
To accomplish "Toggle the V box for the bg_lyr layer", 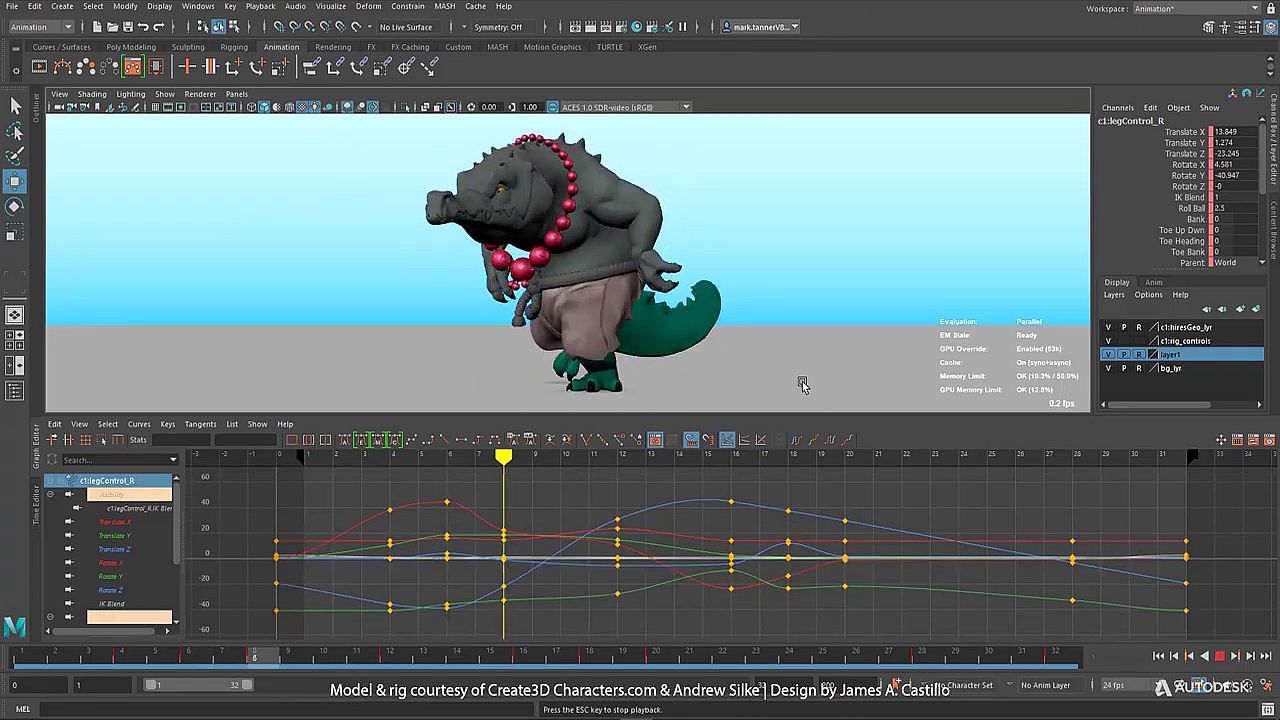I will [x=1108, y=368].
